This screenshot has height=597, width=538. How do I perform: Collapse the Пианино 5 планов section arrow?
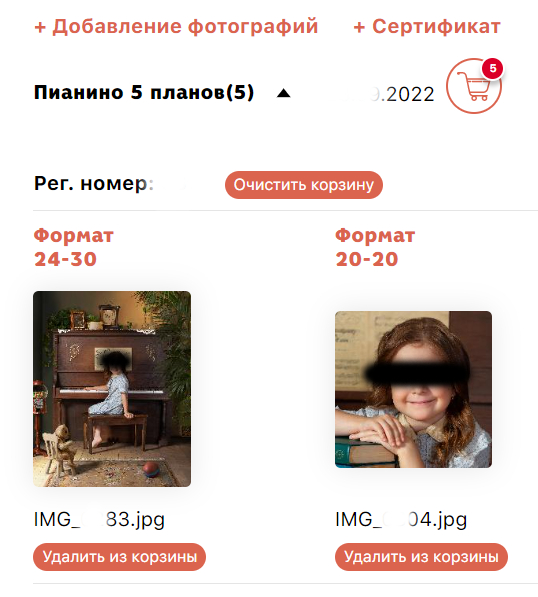pos(283,93)
